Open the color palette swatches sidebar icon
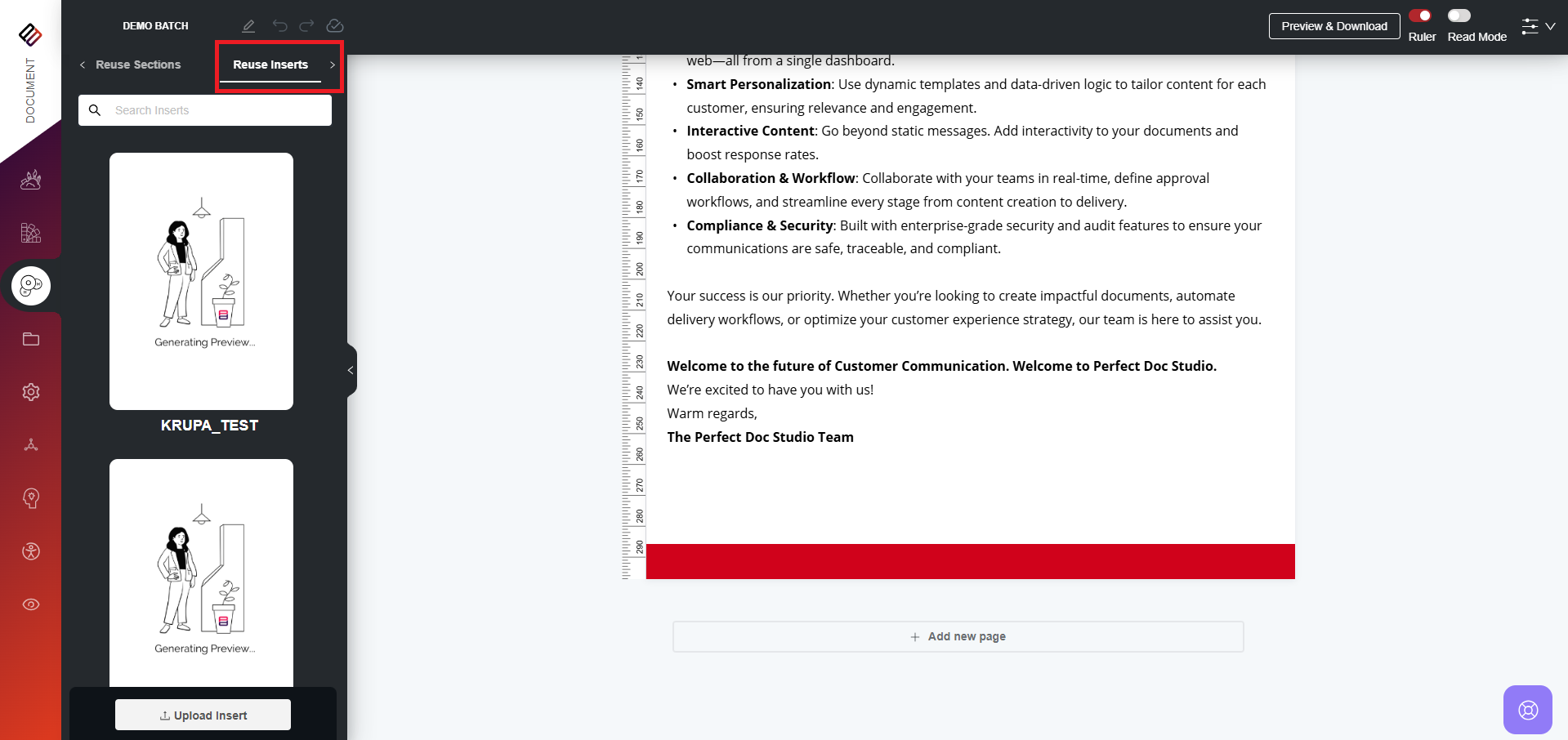 (31, 233)
